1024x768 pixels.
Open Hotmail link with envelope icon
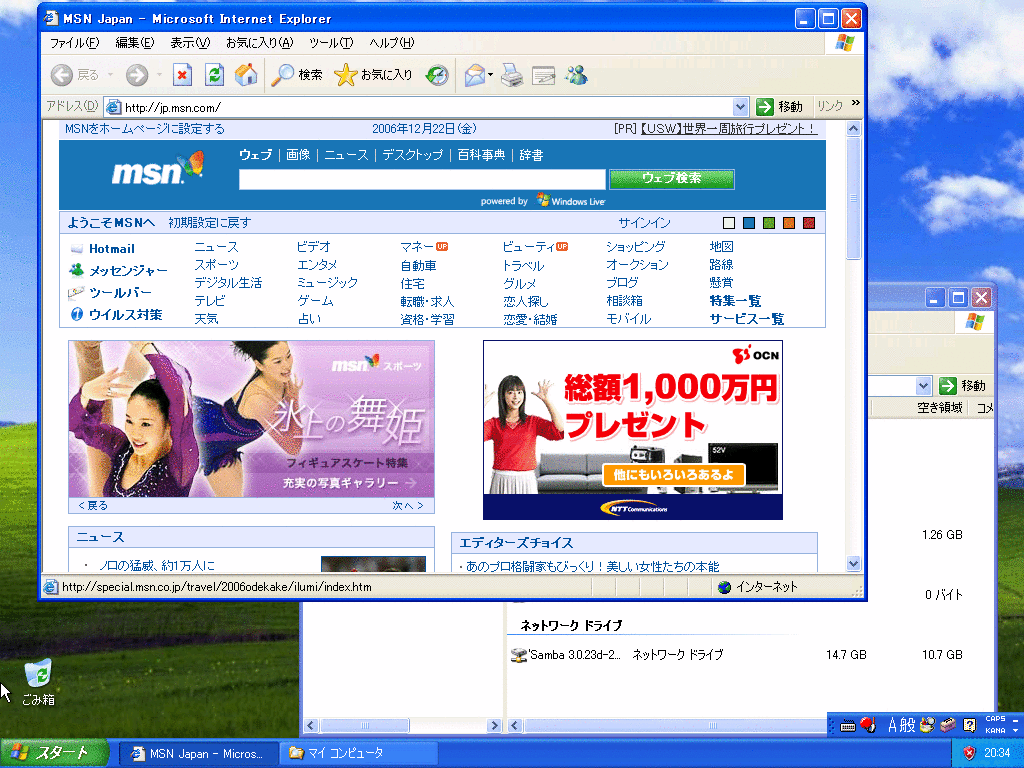[103, 249]
